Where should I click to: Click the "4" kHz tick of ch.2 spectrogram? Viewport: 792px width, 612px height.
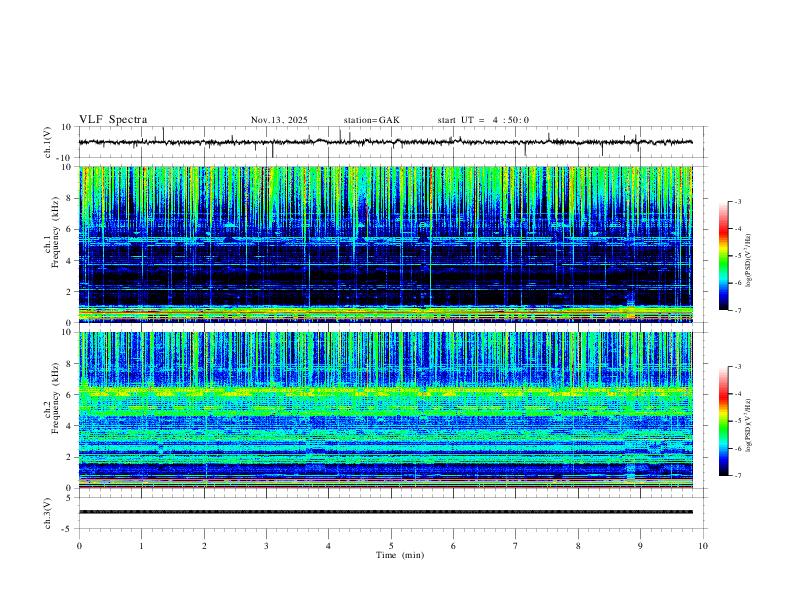point(70,426)
